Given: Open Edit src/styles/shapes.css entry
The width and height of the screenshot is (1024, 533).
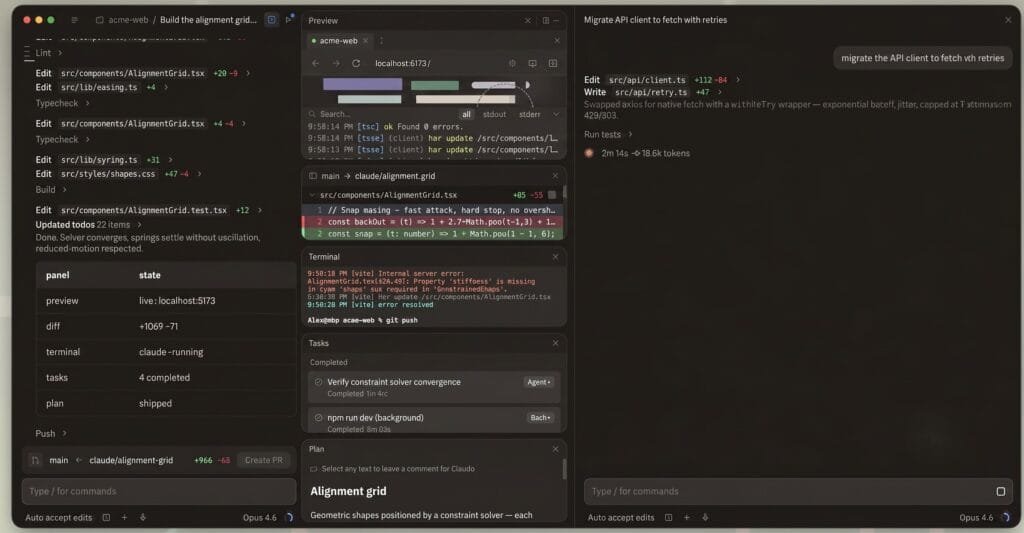Looking at the screenshot, I should coord(118,174).
